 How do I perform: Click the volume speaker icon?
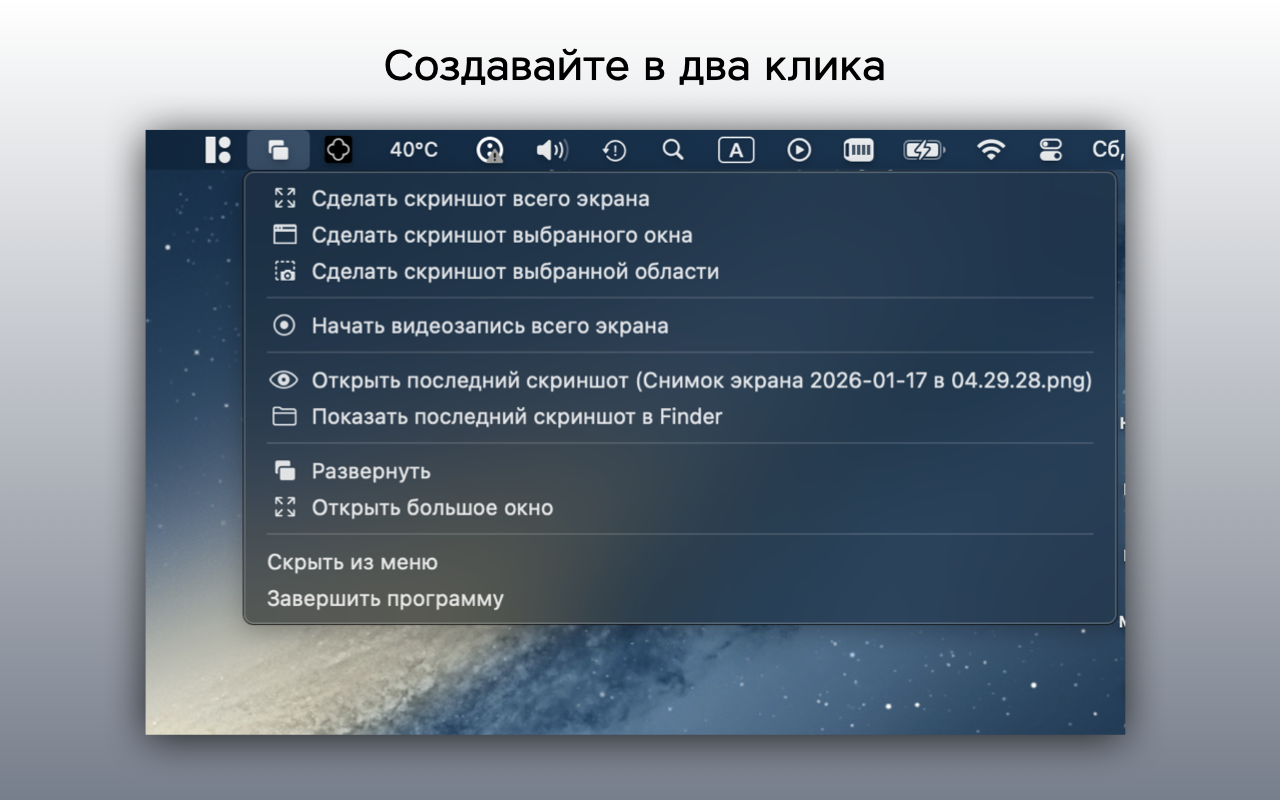pyautogui.click(x=551, y=150)
